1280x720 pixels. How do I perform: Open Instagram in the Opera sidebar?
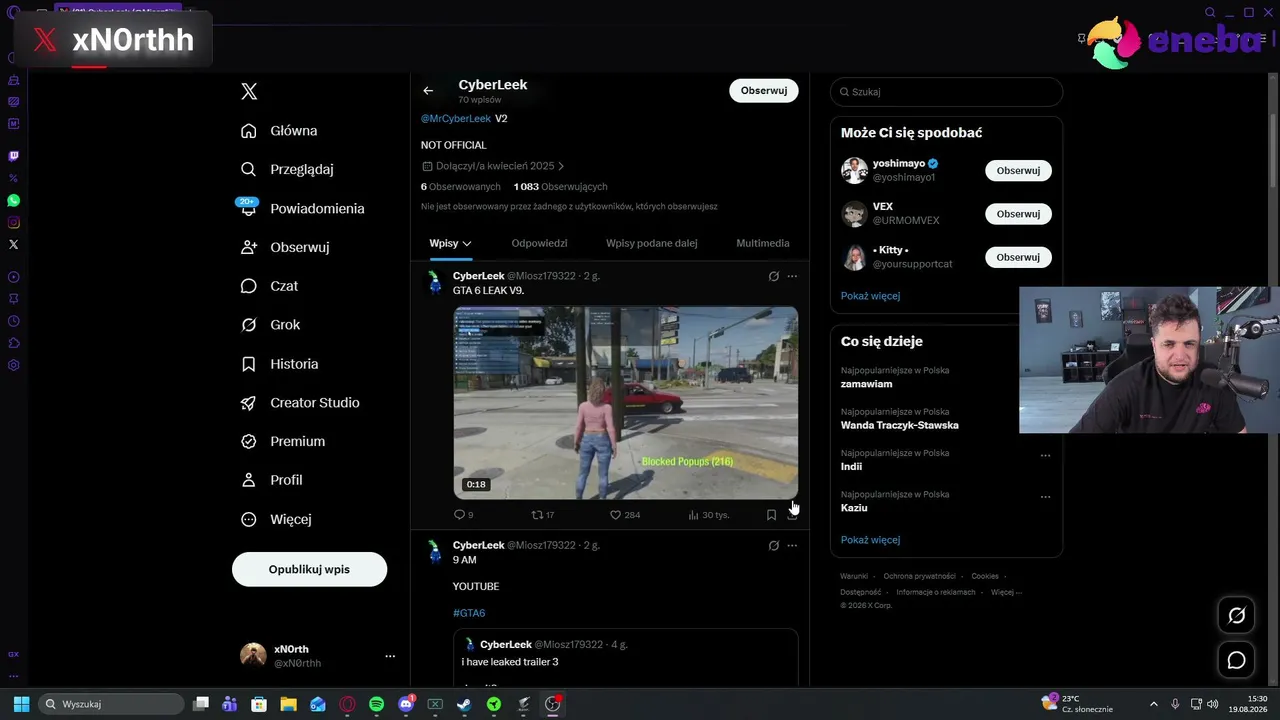click(14, 222)
